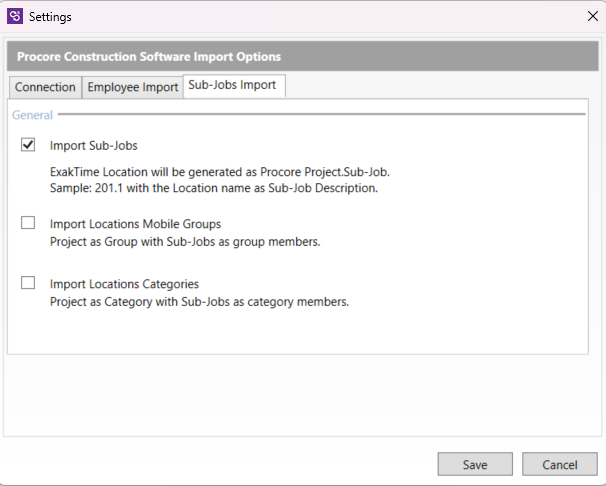Screen dimensions: 606x486
Task: Switch to the Connection tab
Action: pos(45,87)
